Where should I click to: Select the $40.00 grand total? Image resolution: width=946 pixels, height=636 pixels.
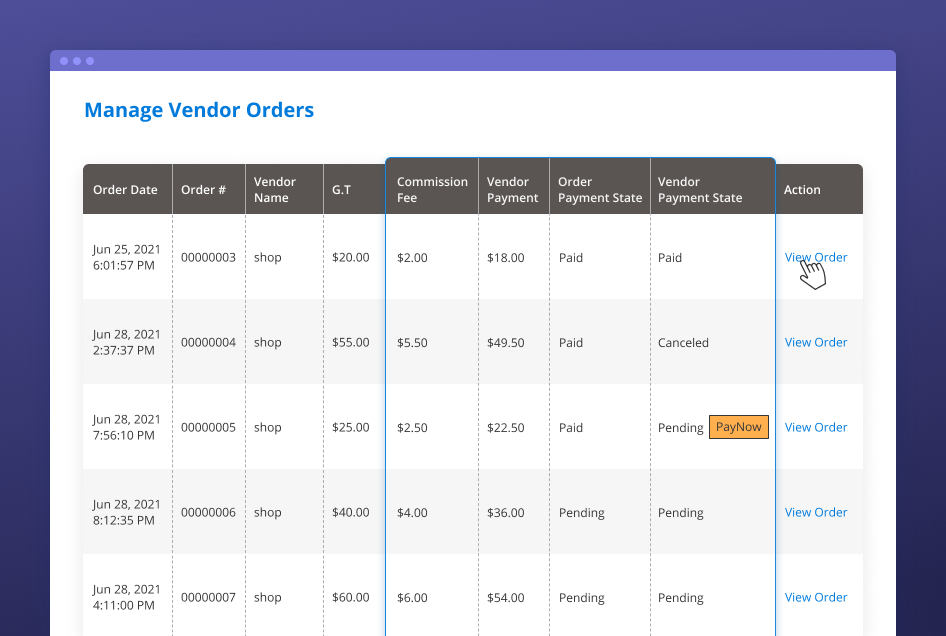[351, 512]
